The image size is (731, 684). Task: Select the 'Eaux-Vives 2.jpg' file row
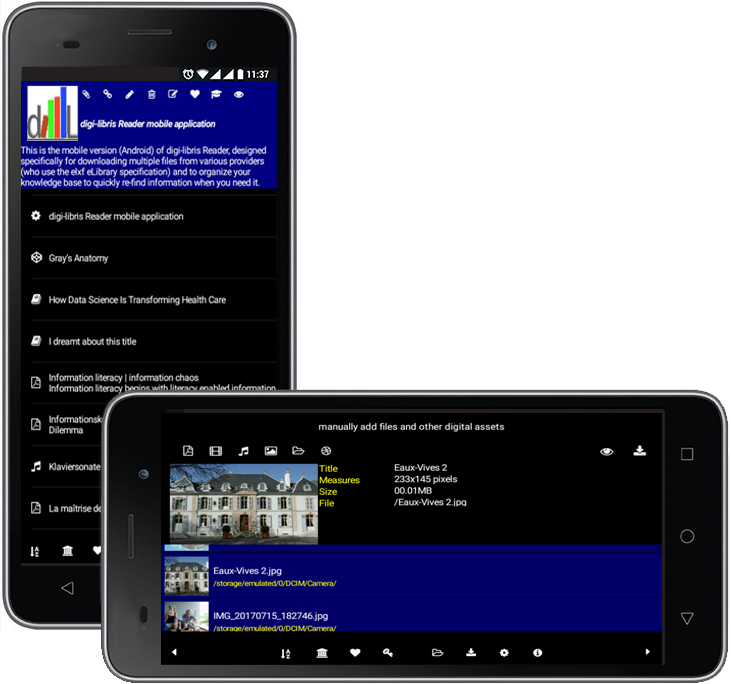pos(412,576)
